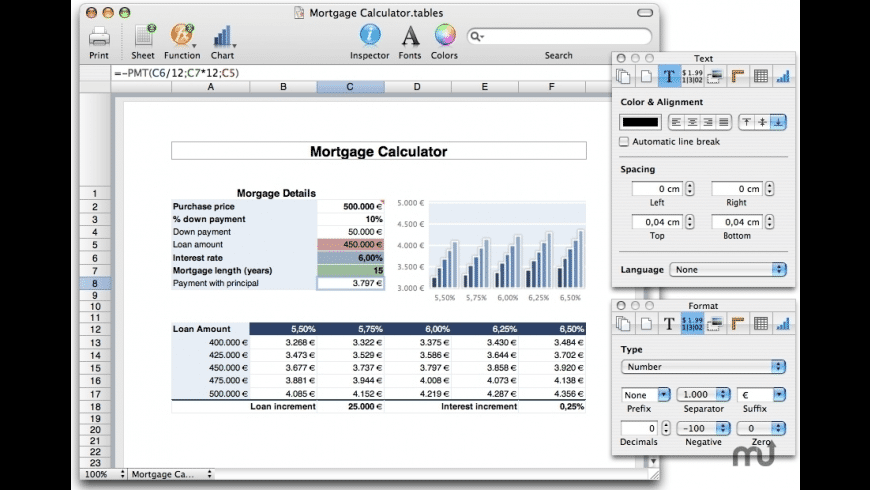Open table grid tab in Text inspector
This screenshot has width=870, height=490.
(x=761, y=76)
